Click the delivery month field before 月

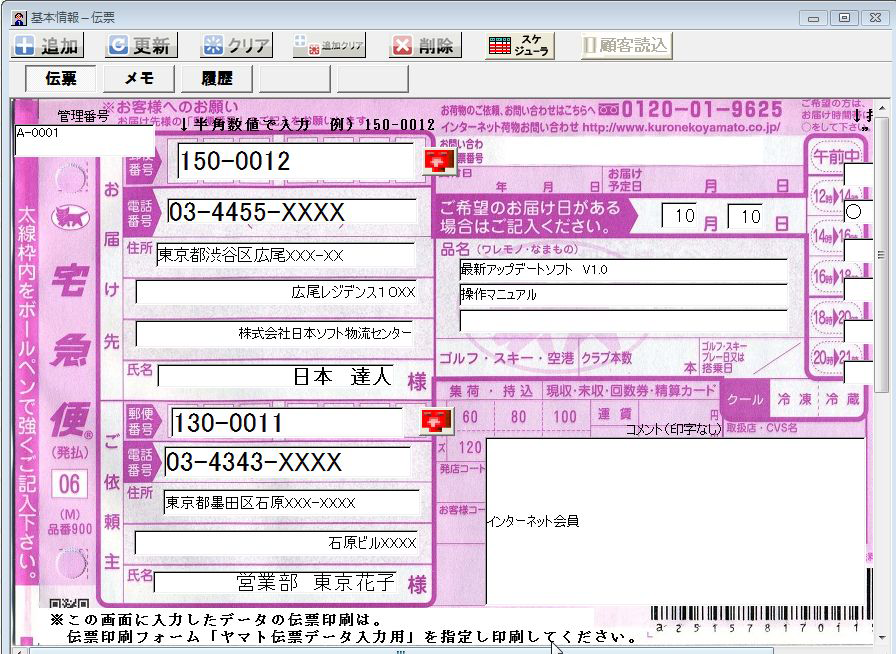click(679, 216)
